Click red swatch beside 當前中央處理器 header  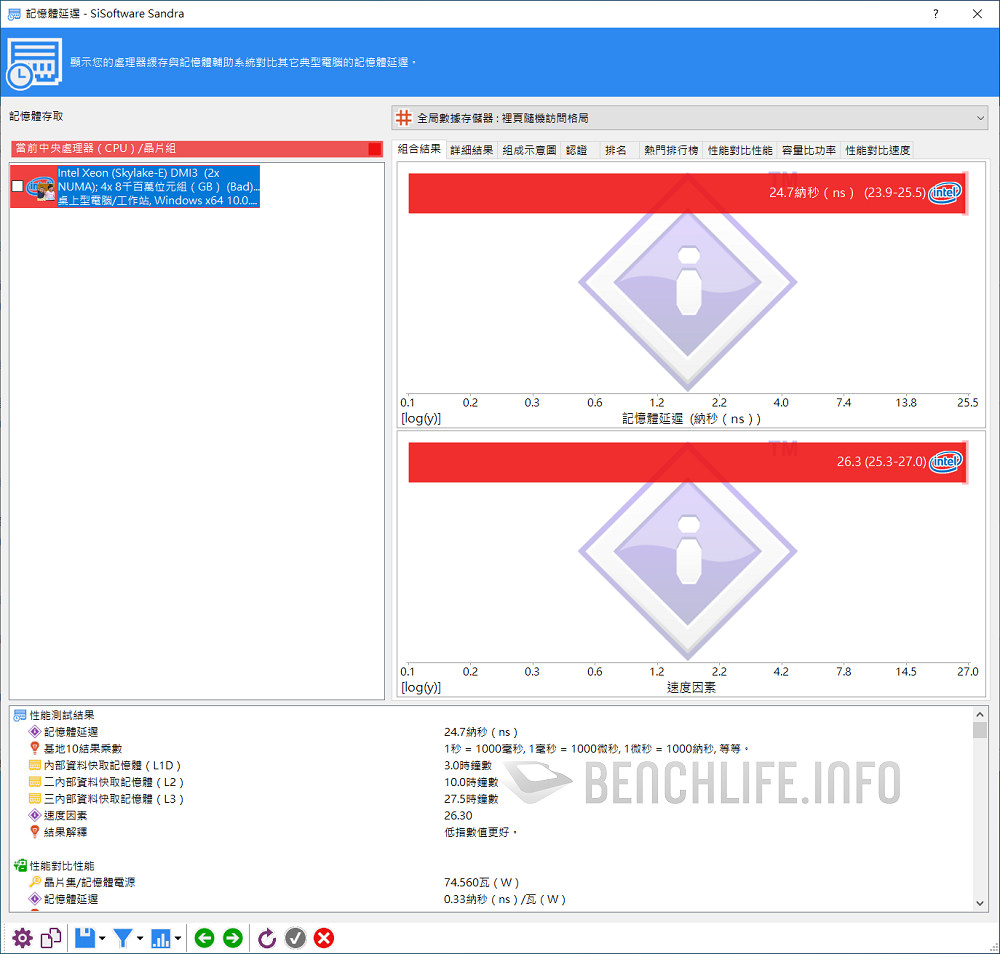coord(374,149)
